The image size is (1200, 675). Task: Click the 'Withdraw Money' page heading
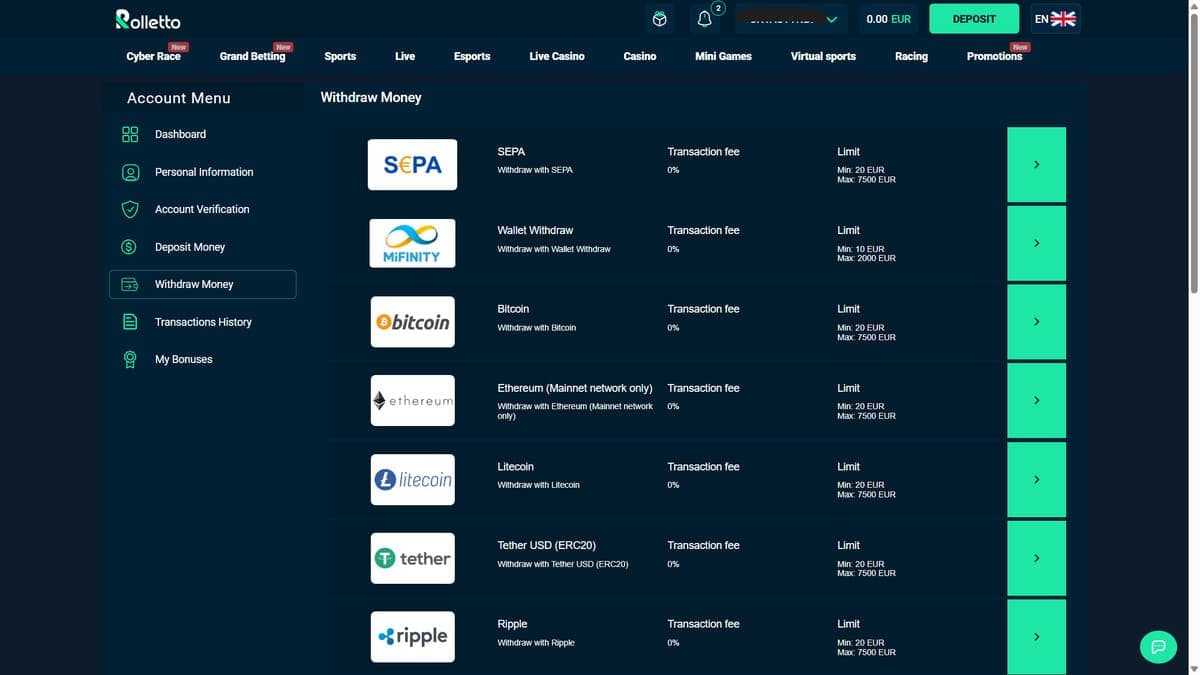tap(371, 97)
